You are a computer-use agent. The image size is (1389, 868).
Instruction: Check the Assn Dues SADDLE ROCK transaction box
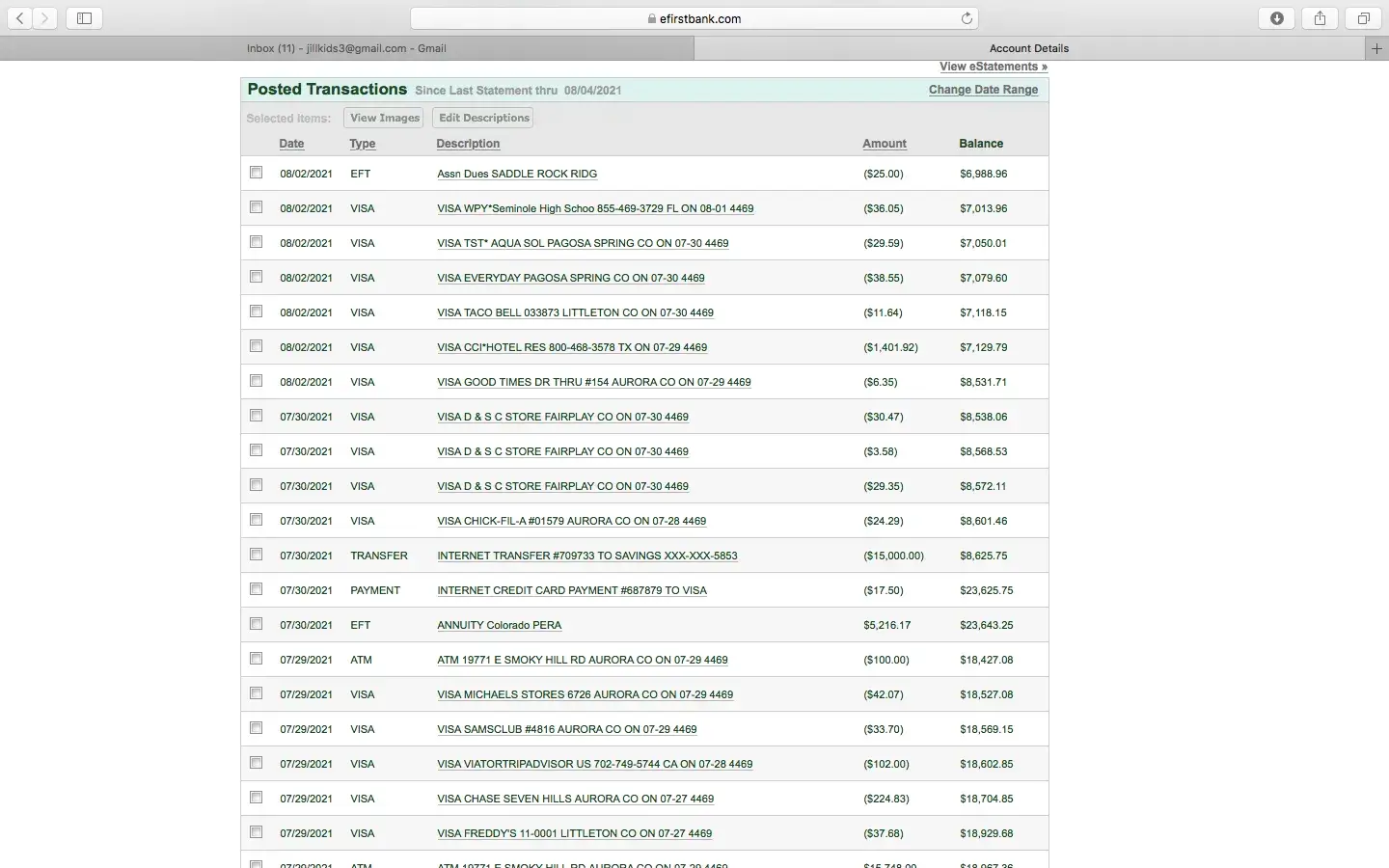[256, 173]
